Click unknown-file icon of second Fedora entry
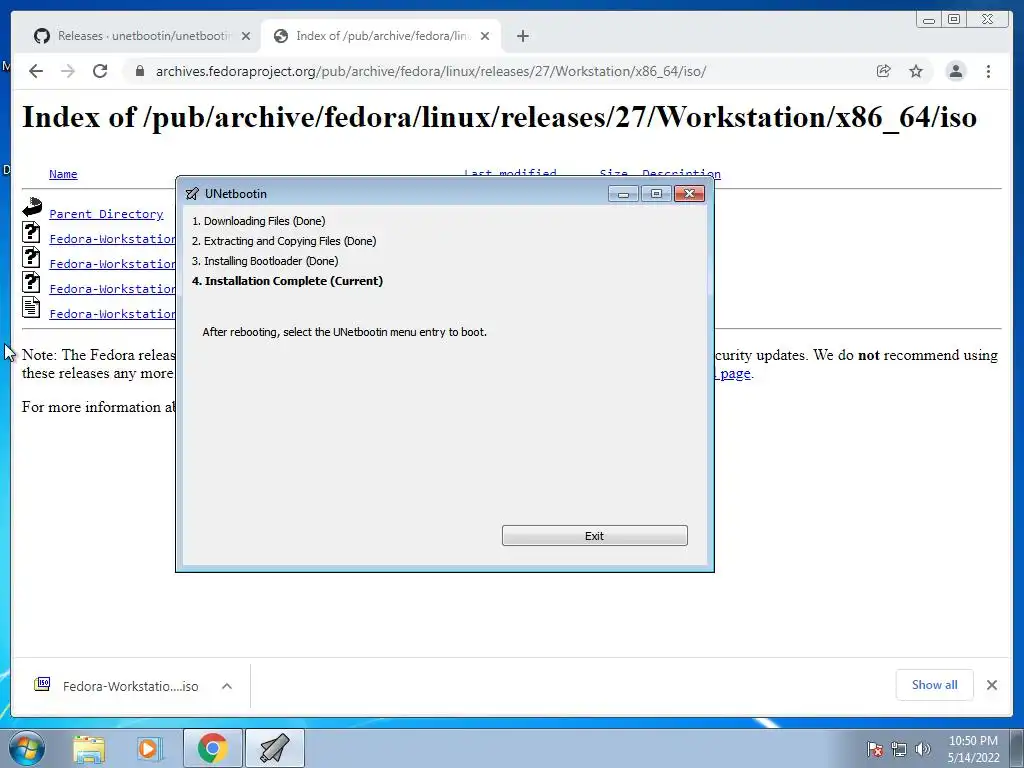 31,257
